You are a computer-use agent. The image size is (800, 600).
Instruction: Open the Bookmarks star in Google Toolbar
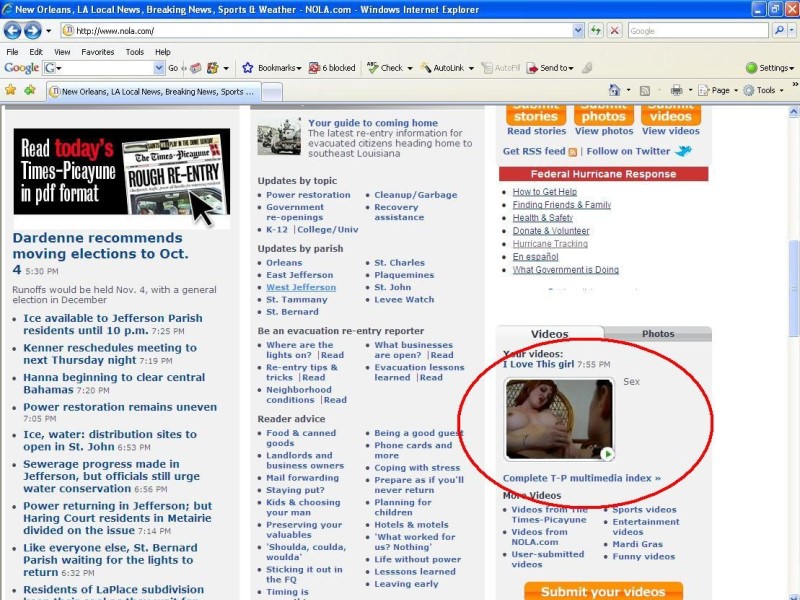click(x=247, y=68)
